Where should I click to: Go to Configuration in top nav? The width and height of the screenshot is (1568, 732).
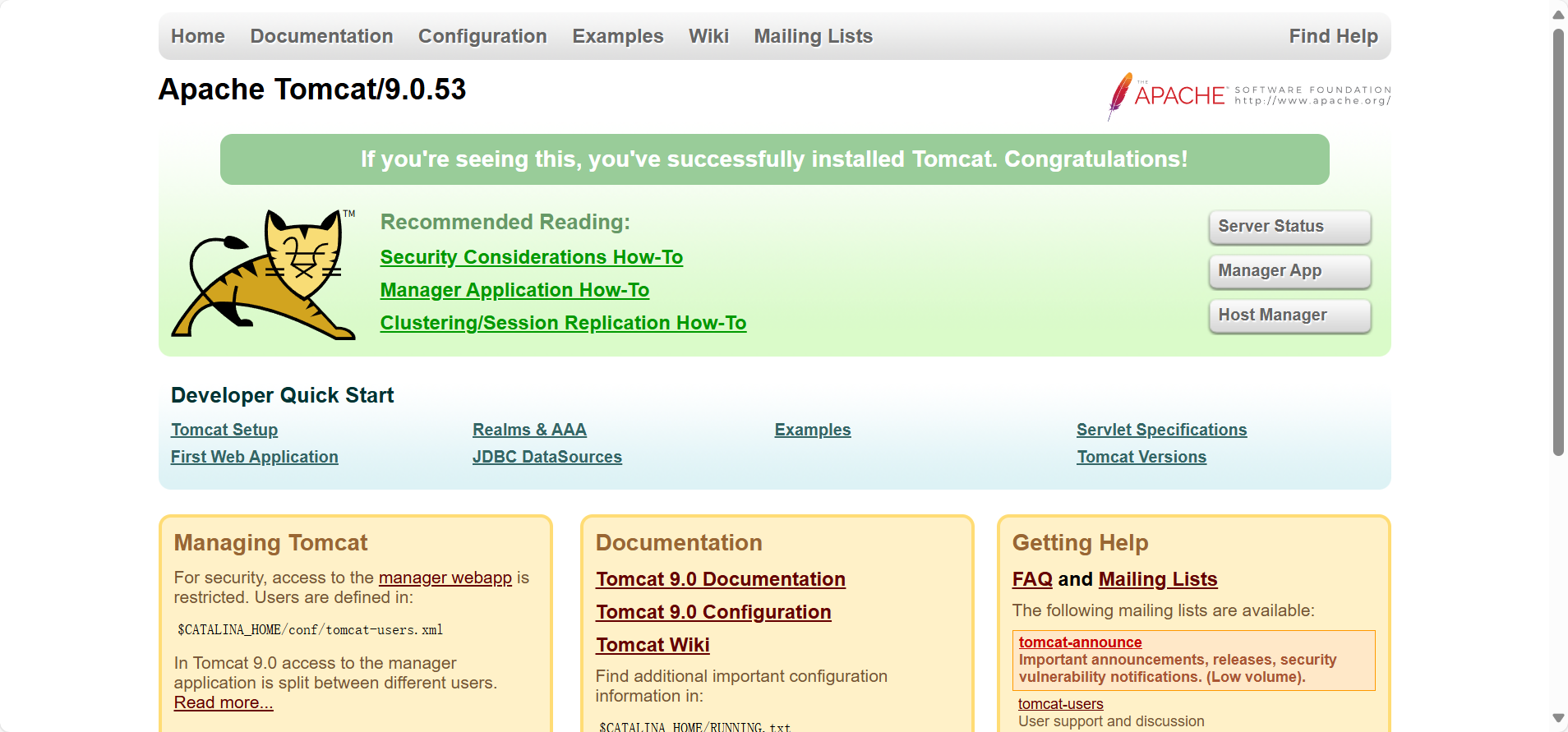coord(482,36)
